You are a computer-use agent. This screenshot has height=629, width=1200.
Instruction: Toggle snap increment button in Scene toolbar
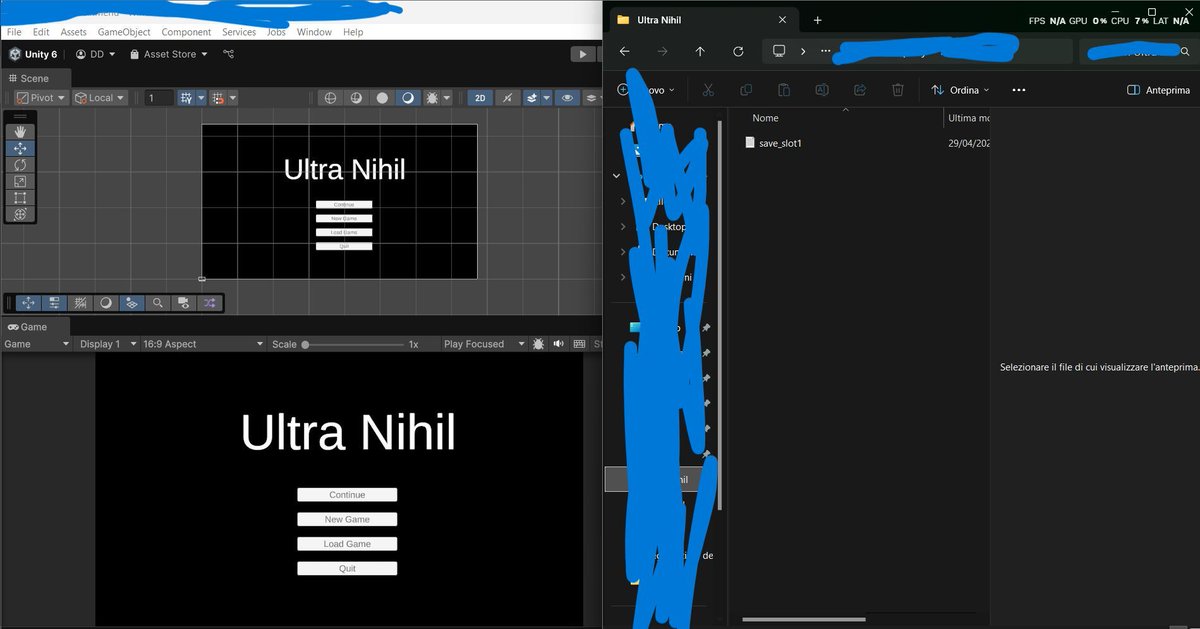coord(220,98)
